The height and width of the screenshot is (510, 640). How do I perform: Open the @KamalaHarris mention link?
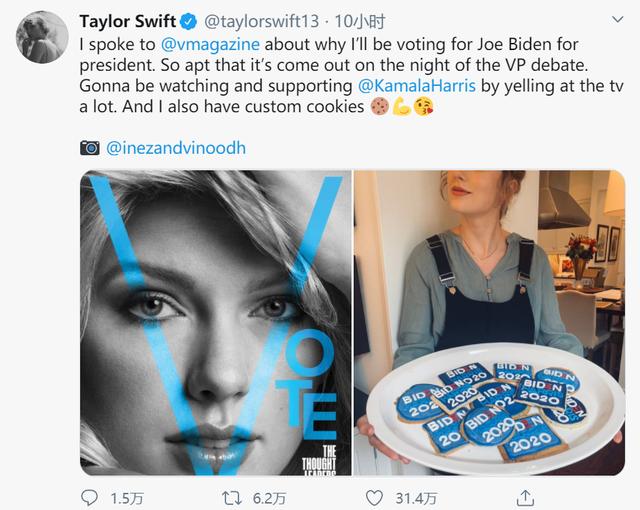[417, 86]
